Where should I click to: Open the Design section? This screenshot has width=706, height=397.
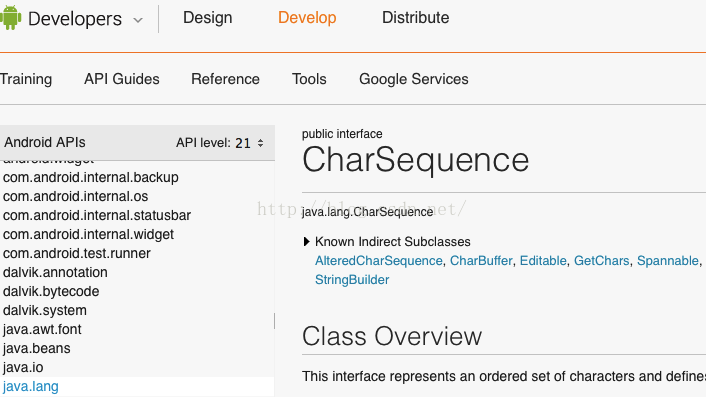[x=208, y=18]
